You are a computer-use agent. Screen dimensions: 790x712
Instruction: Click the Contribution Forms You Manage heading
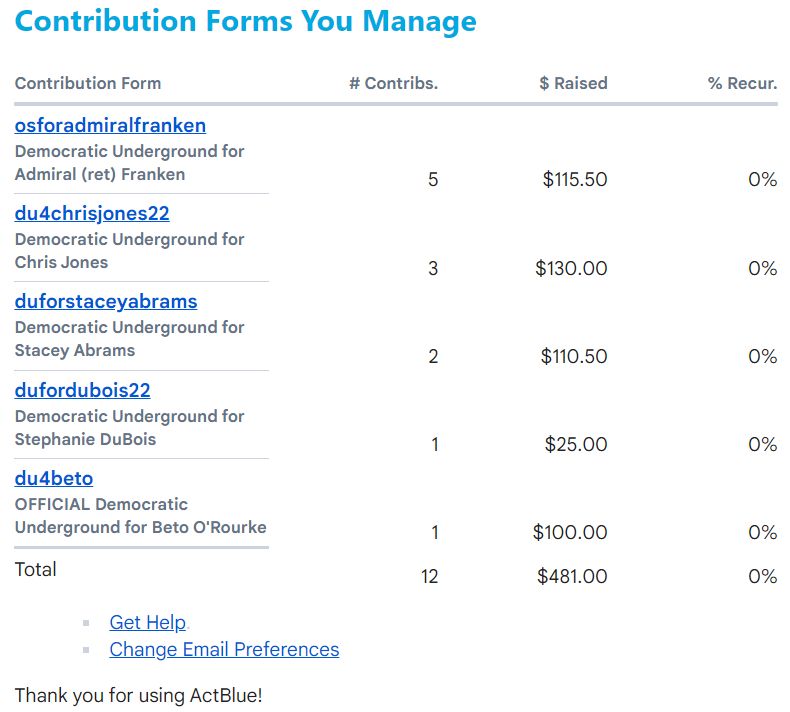tap(246, 21)
